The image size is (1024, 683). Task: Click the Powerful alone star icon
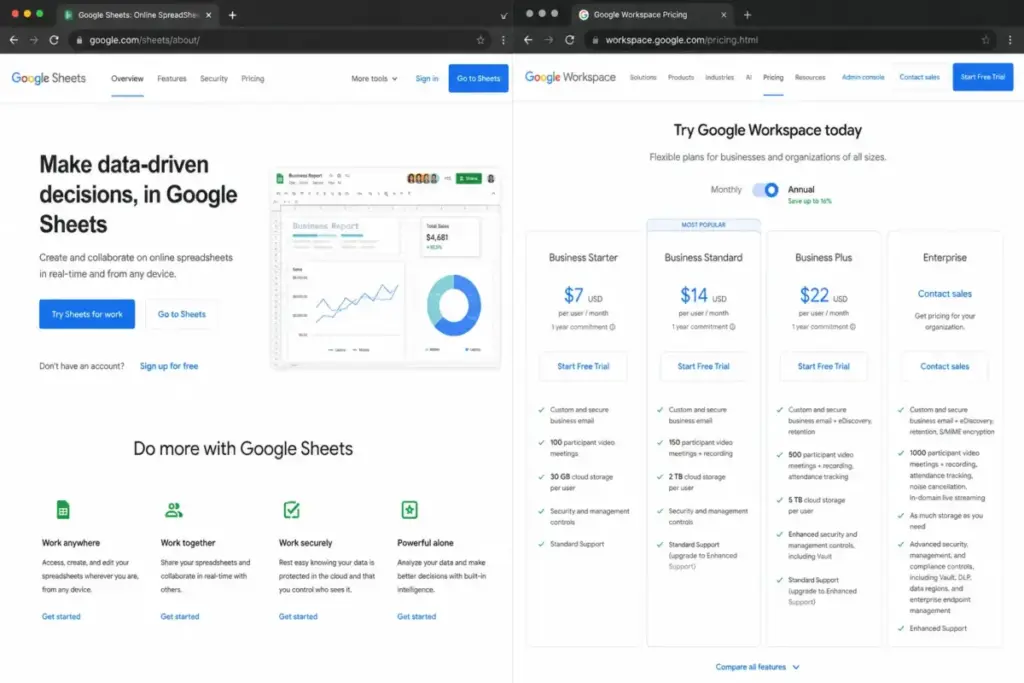pos(409,510)
